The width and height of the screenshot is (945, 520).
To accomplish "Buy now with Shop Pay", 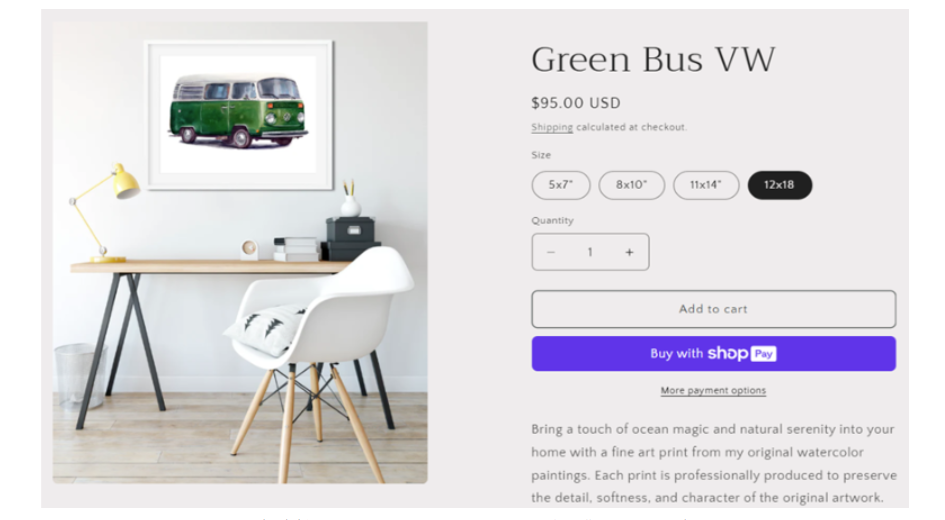I will pyautogui.click(x=714, y=354).
